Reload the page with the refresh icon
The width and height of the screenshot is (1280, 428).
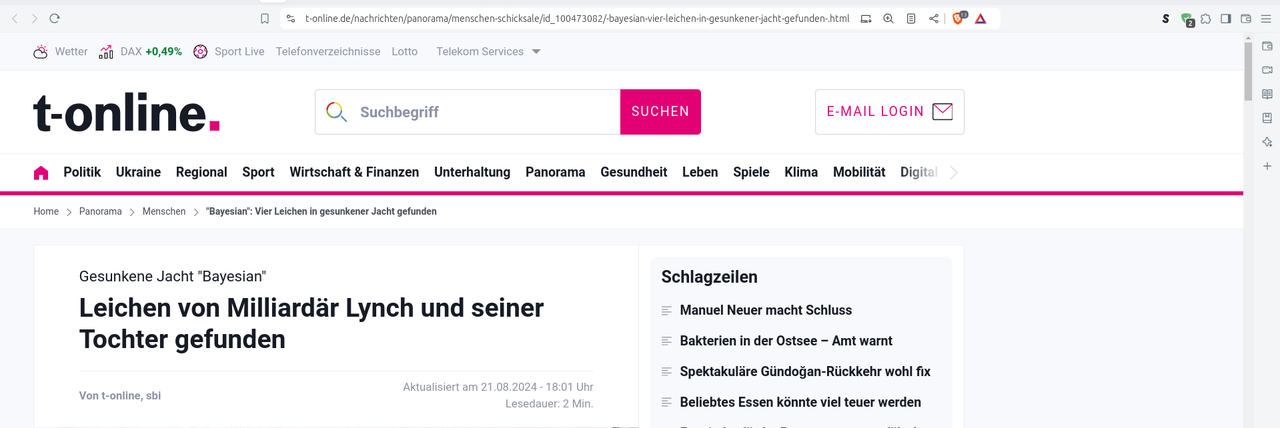click(x=55, y=18)
